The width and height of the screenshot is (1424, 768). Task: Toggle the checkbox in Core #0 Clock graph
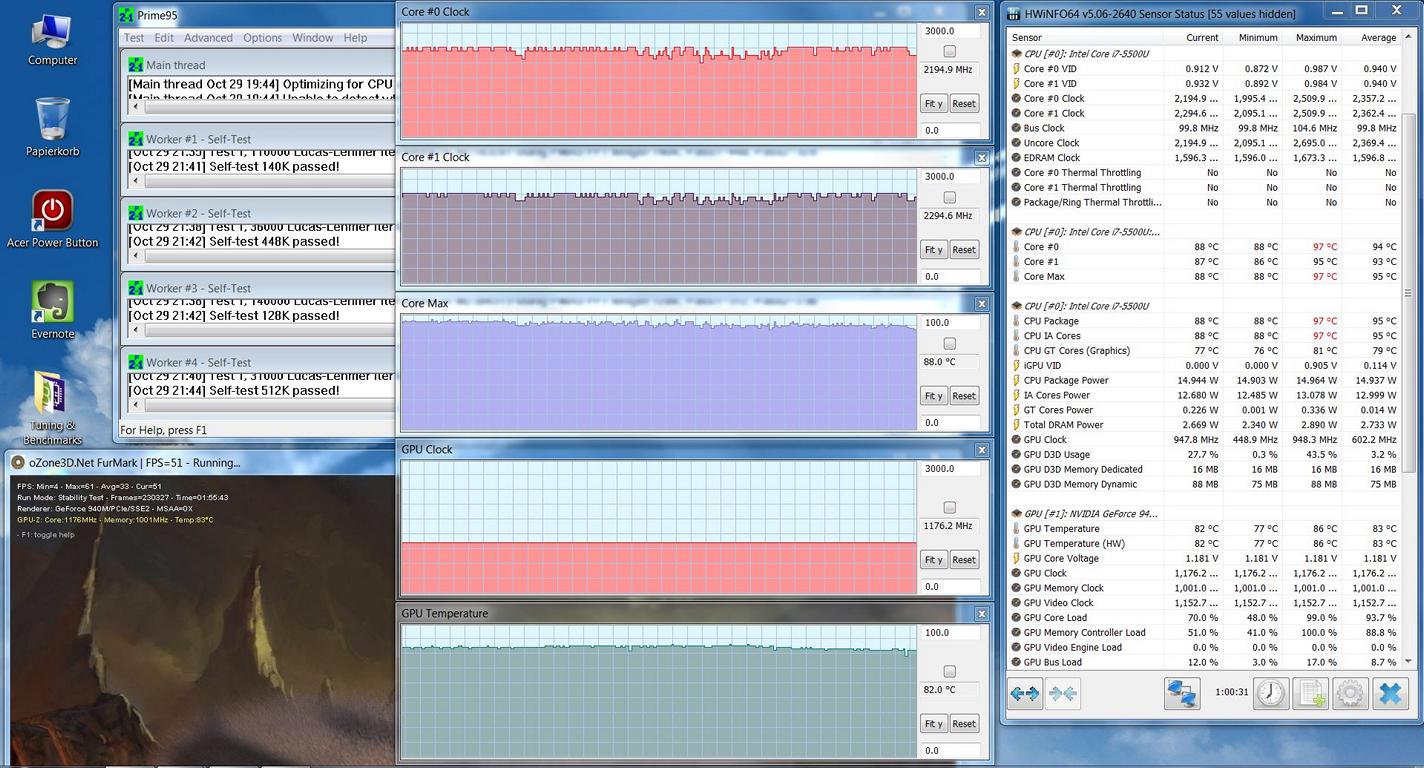(949, 51)
